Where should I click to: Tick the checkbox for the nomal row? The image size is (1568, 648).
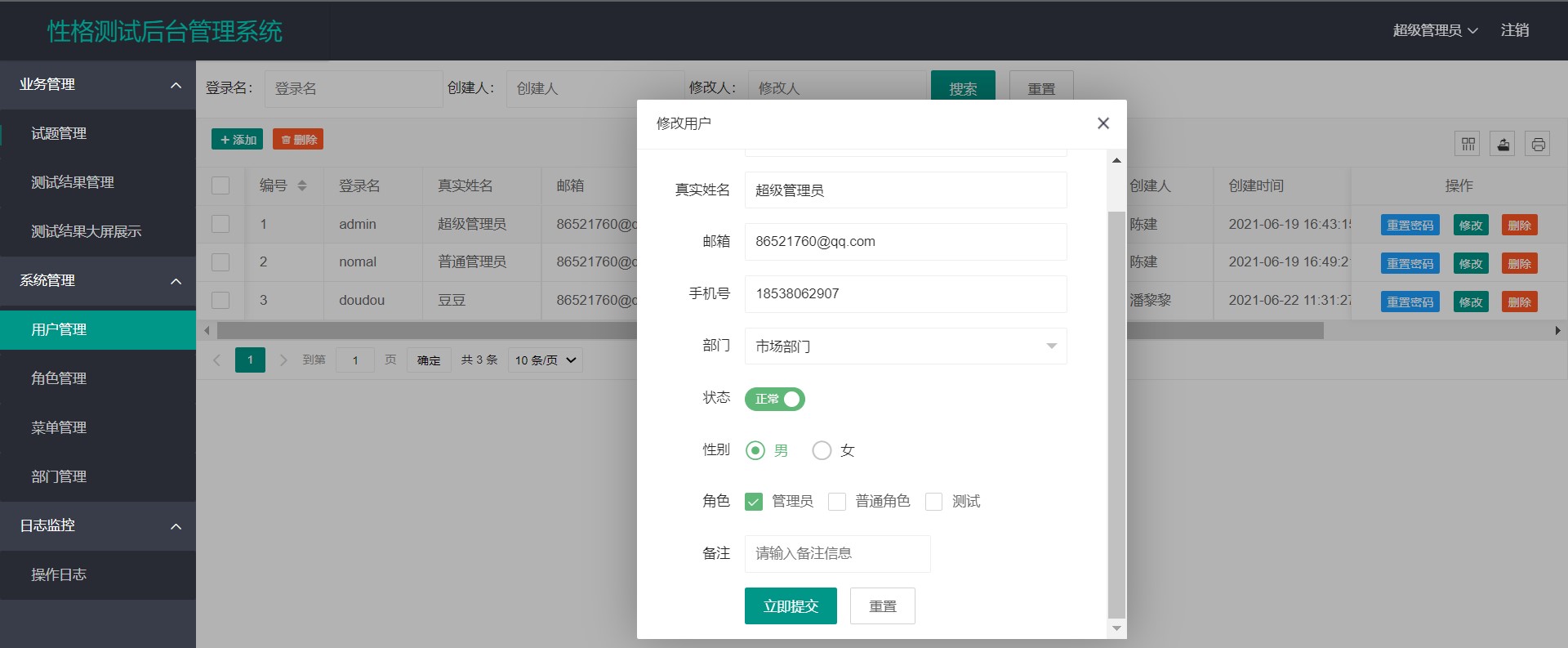[220, 262]
